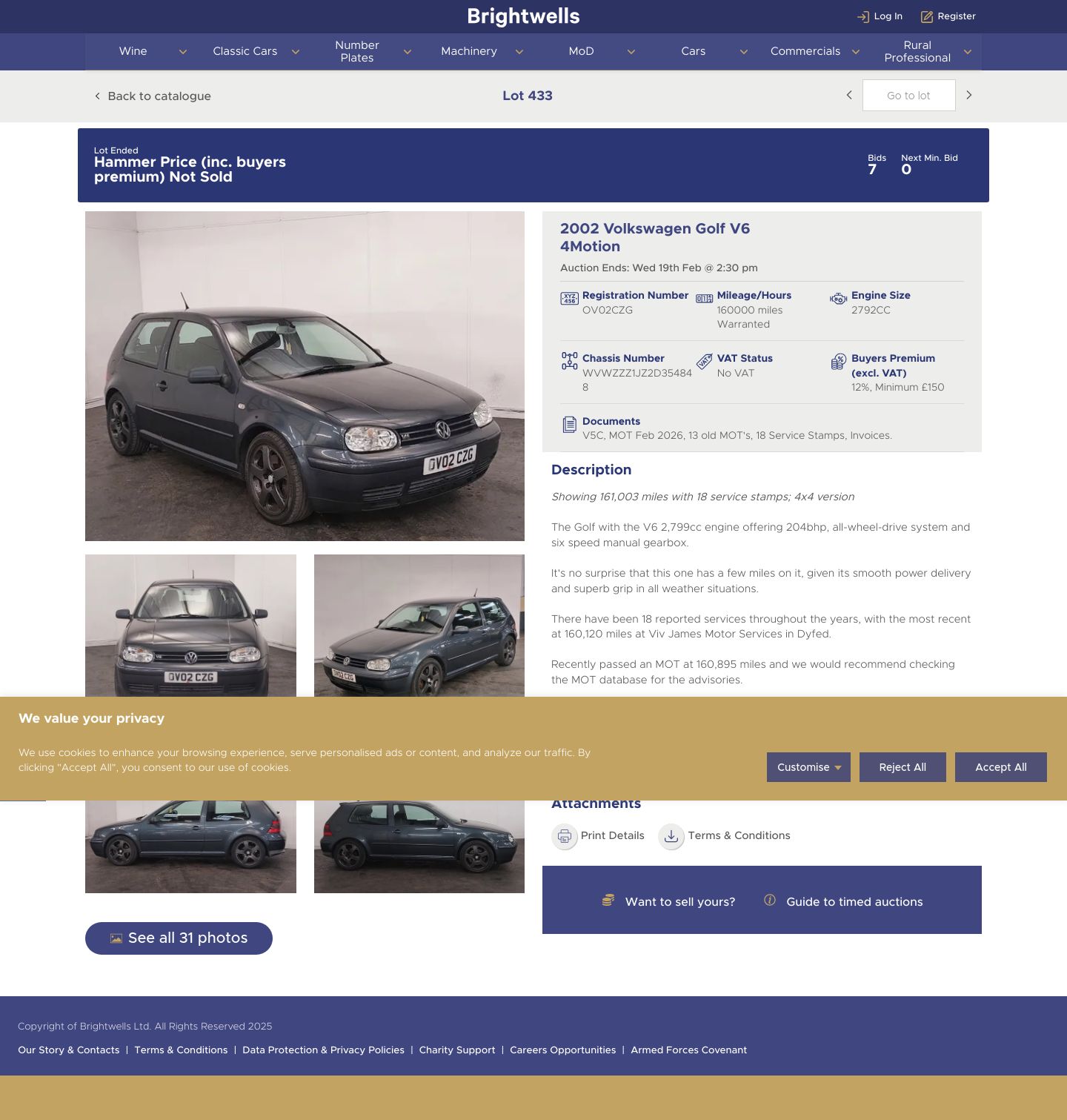Open the right side profile thumbnail

419,846
